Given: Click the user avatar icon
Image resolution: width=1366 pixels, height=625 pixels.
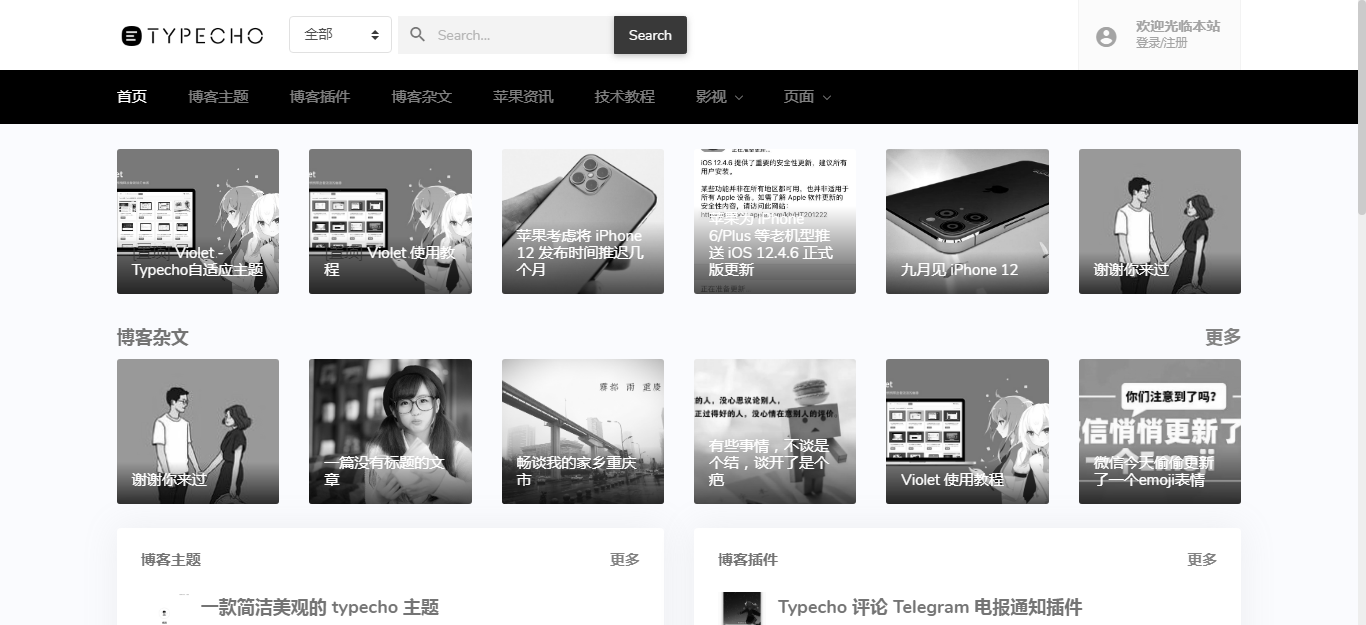Looking at the screenshot, I should tap(1106, 37).
